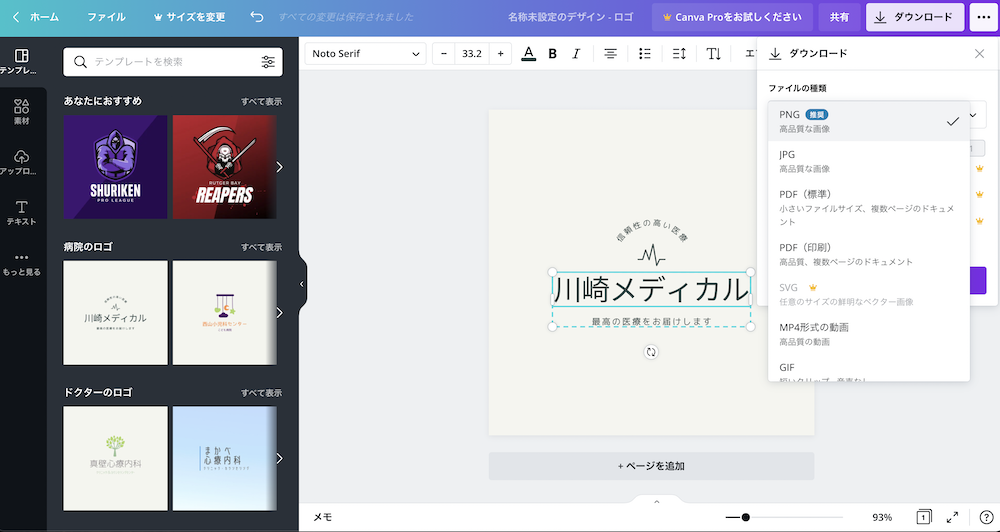Open the page grid view icon

[924, 517]
